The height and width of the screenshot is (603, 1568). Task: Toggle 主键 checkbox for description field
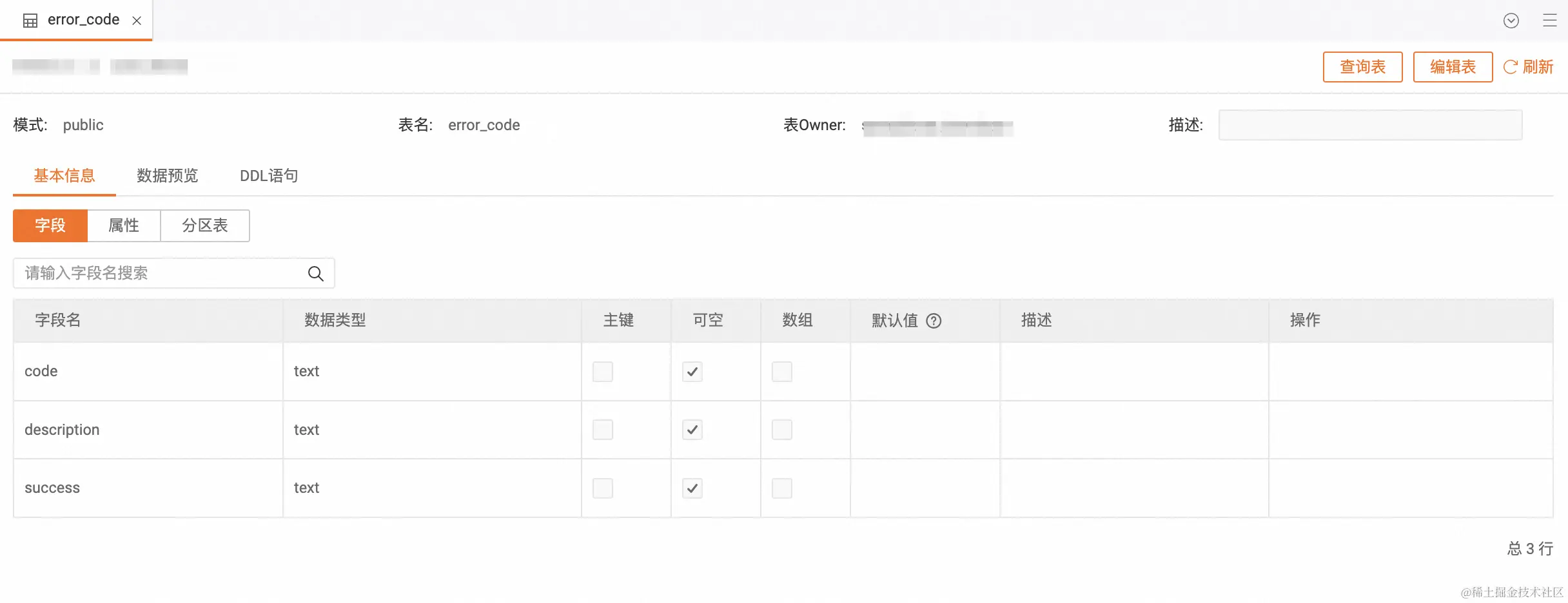(x=603, y=430)
